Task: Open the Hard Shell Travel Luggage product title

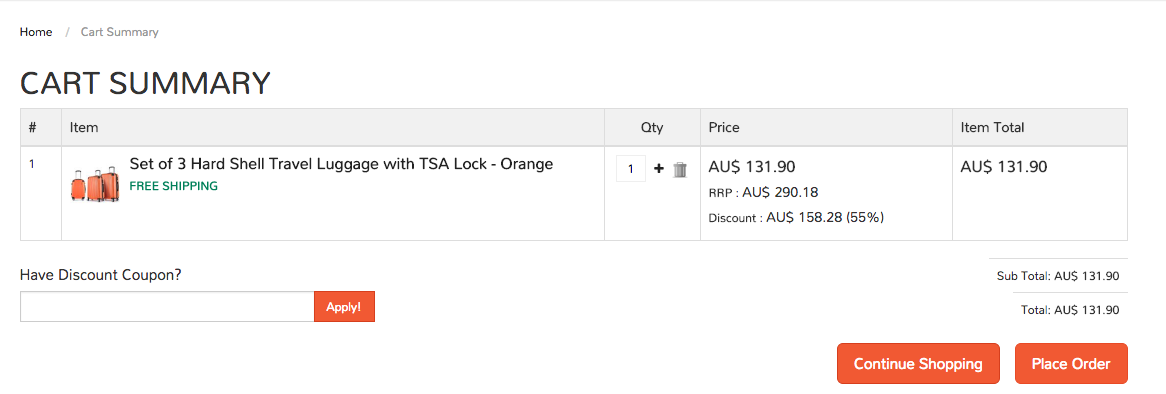Action: click(x=341, y=164)
